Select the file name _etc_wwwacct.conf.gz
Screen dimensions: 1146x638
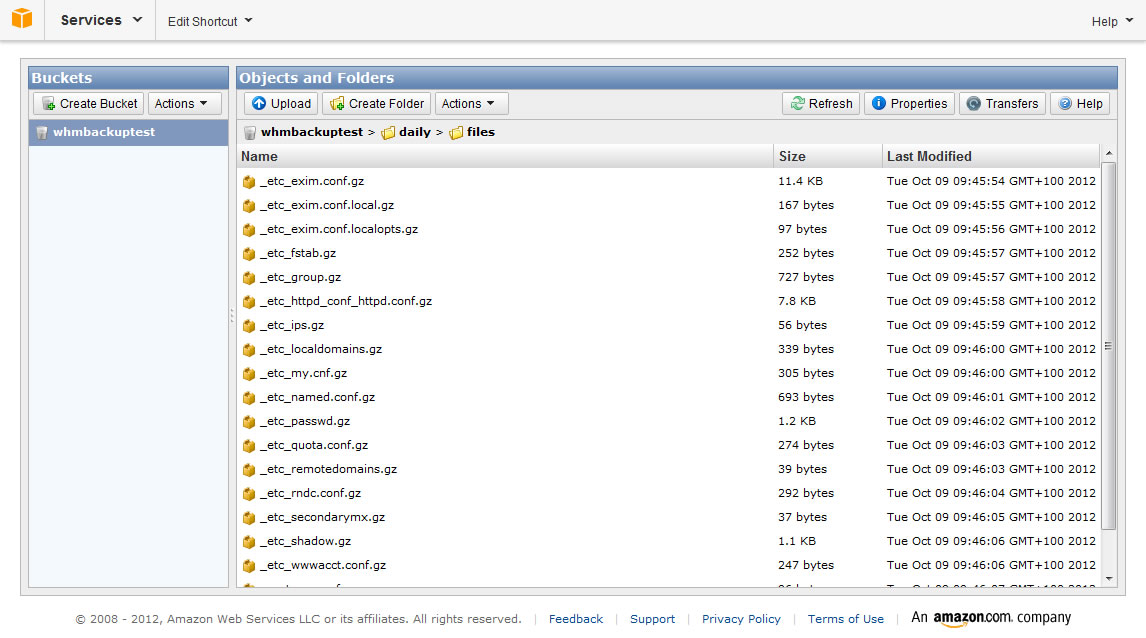323,566
